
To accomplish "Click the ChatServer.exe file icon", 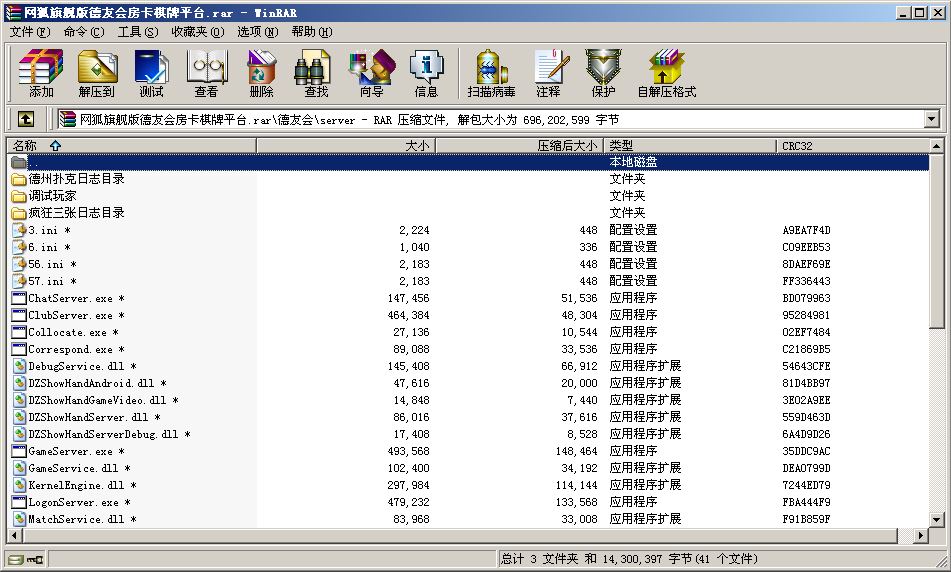I will click(19, 298).
